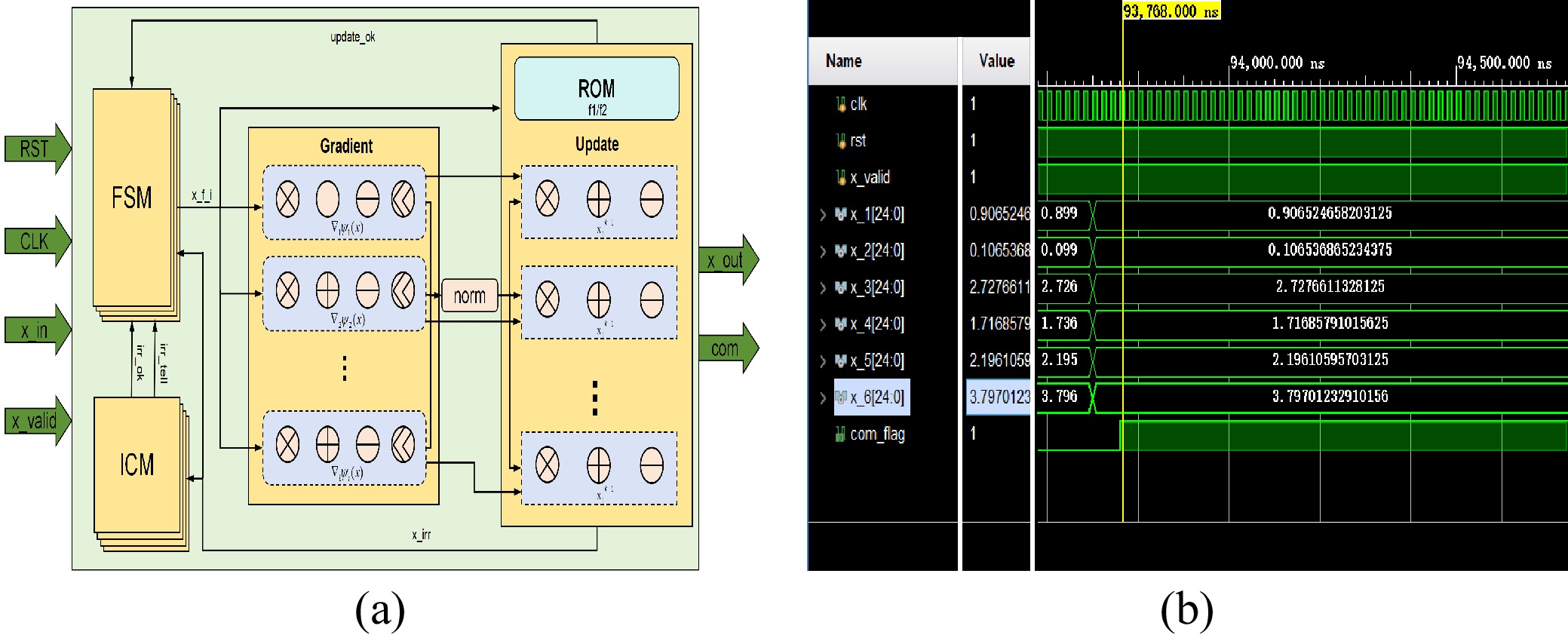The height and width of the screenshot is (638, 1568).
Task: Click the rst signal icon
Action: point(841,141)
